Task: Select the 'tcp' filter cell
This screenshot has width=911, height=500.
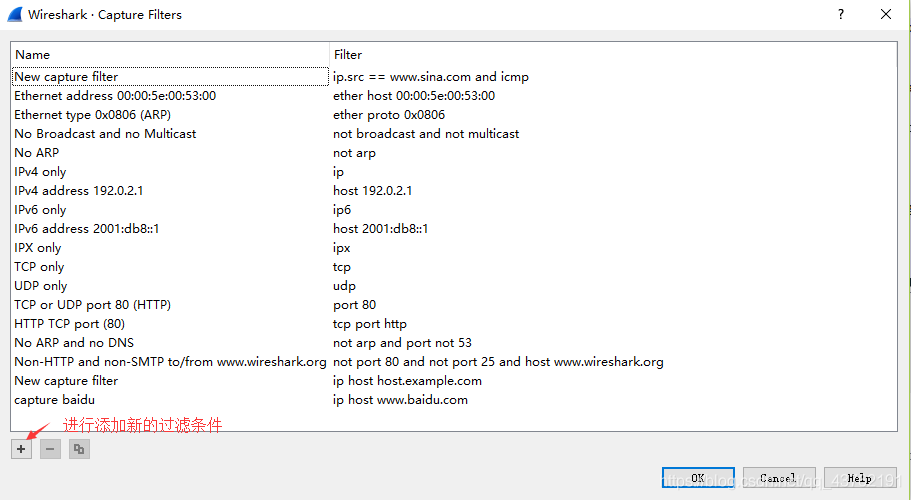Action: [x=342, y=267]
